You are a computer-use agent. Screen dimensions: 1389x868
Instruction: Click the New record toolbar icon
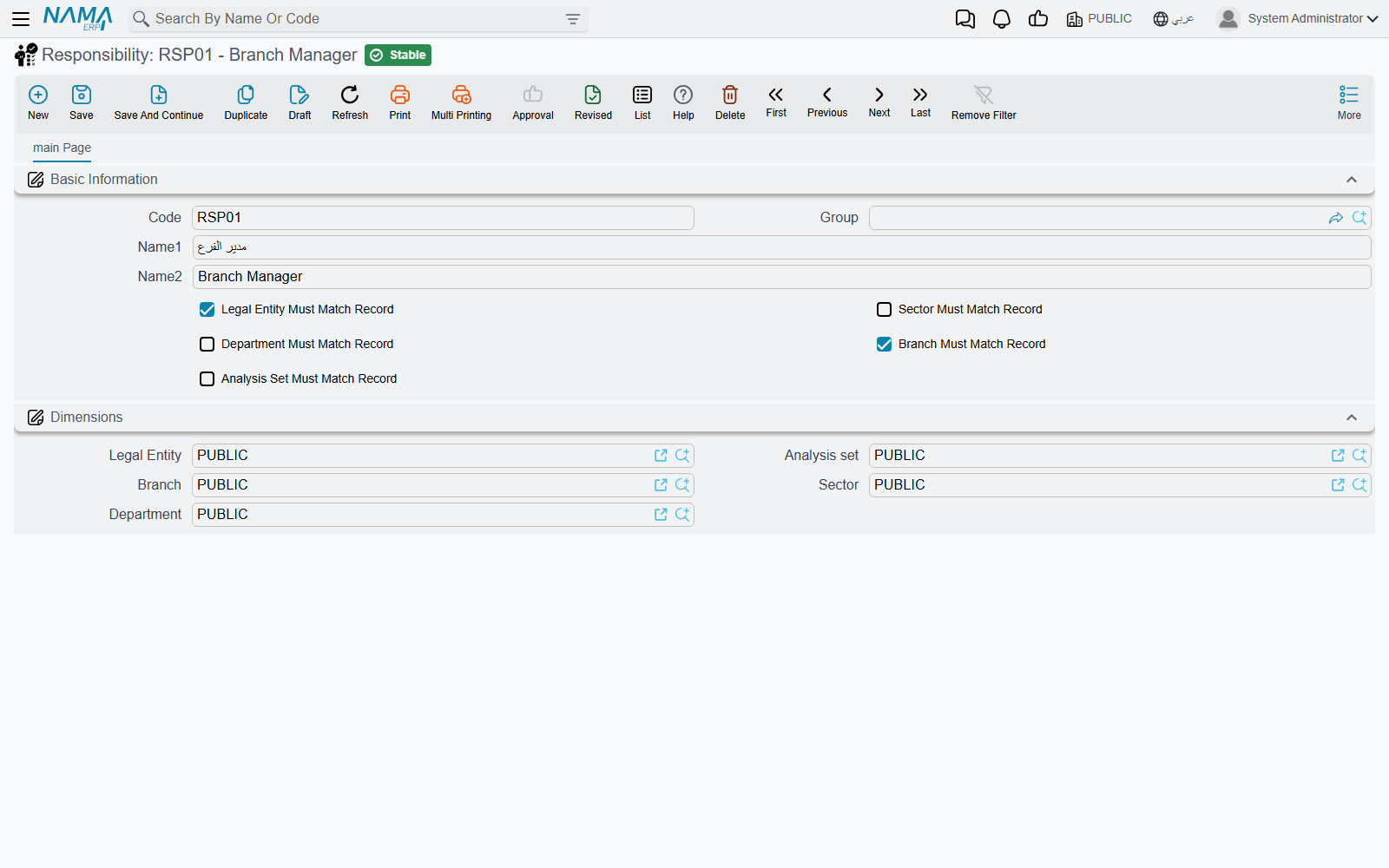tap(38, 102)
